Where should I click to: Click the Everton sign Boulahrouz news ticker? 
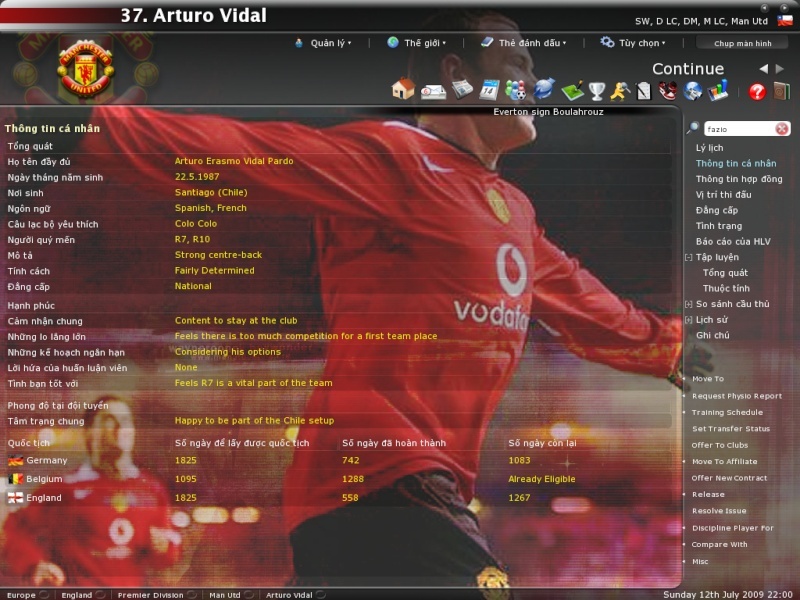(548, 112)
